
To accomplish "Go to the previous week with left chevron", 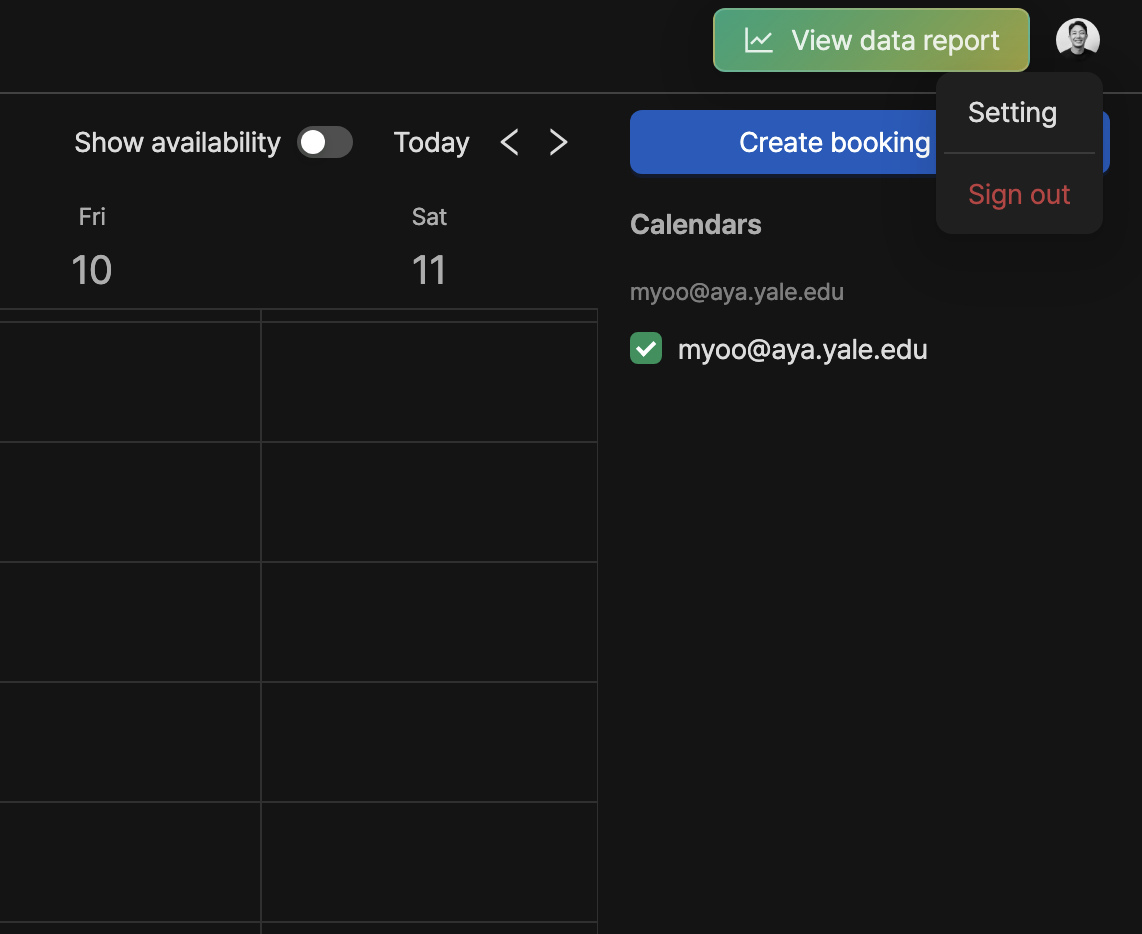I will click(509, 143).
